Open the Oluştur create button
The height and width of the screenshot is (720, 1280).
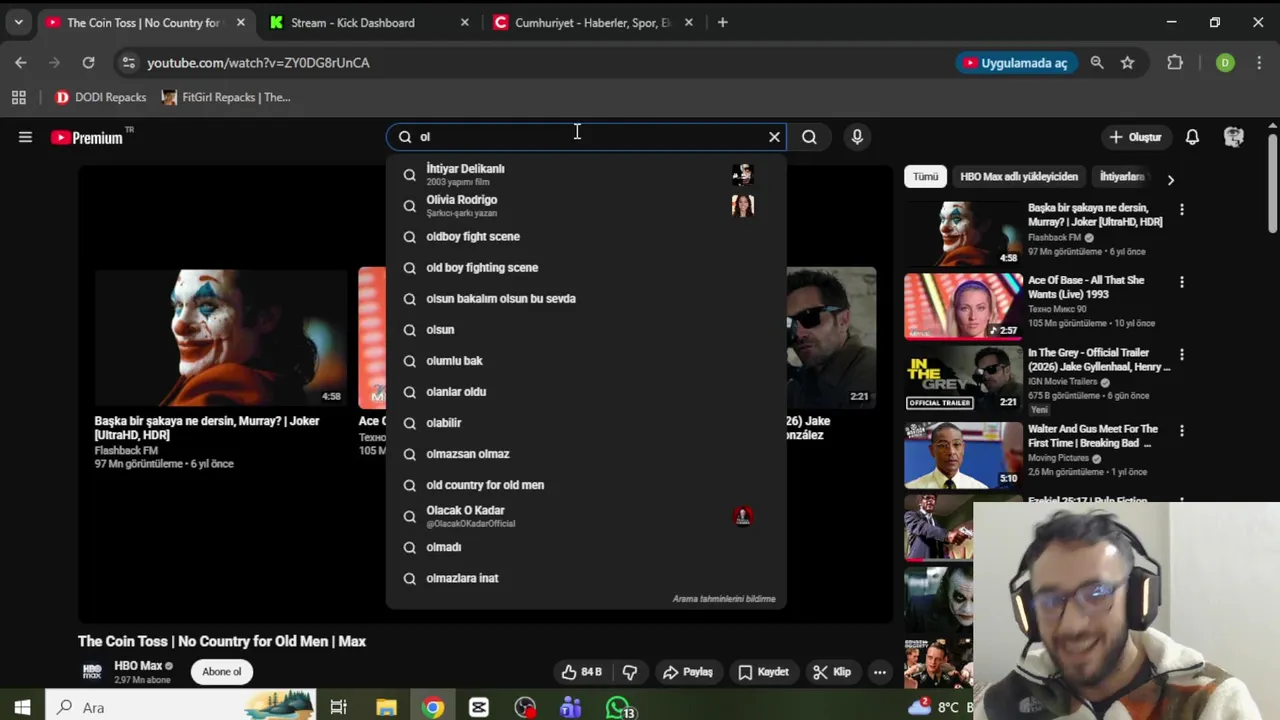click(1135, 137)
